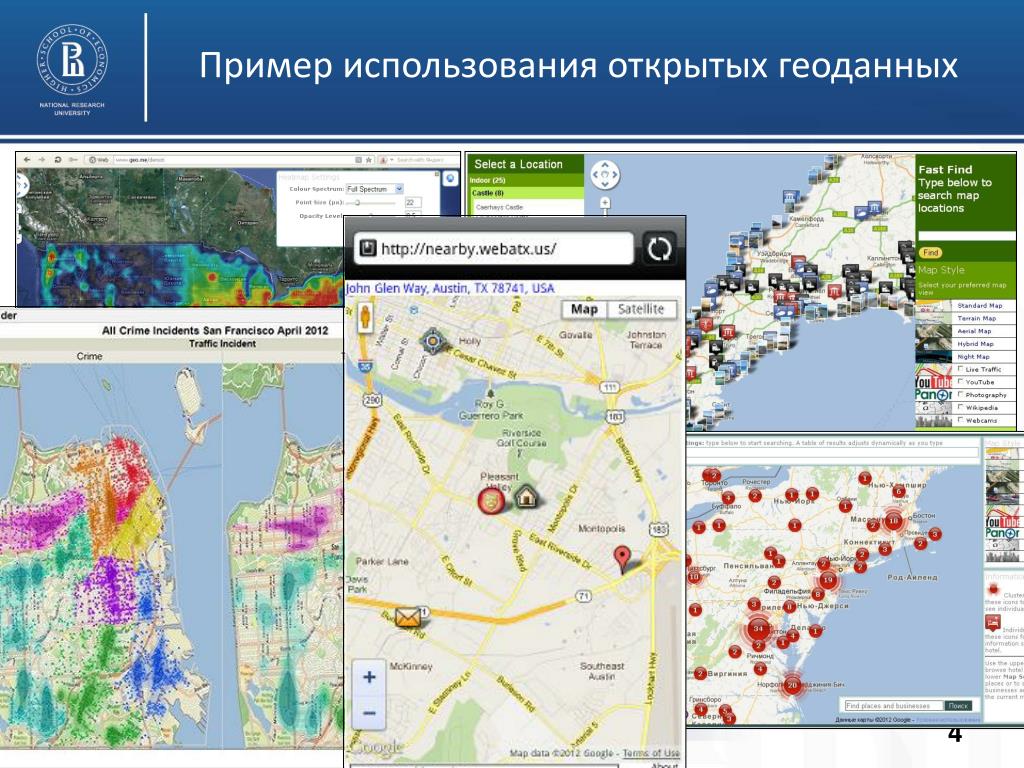Click the Street View pegman icon
1024x768 pixels.
click(365, 319)
